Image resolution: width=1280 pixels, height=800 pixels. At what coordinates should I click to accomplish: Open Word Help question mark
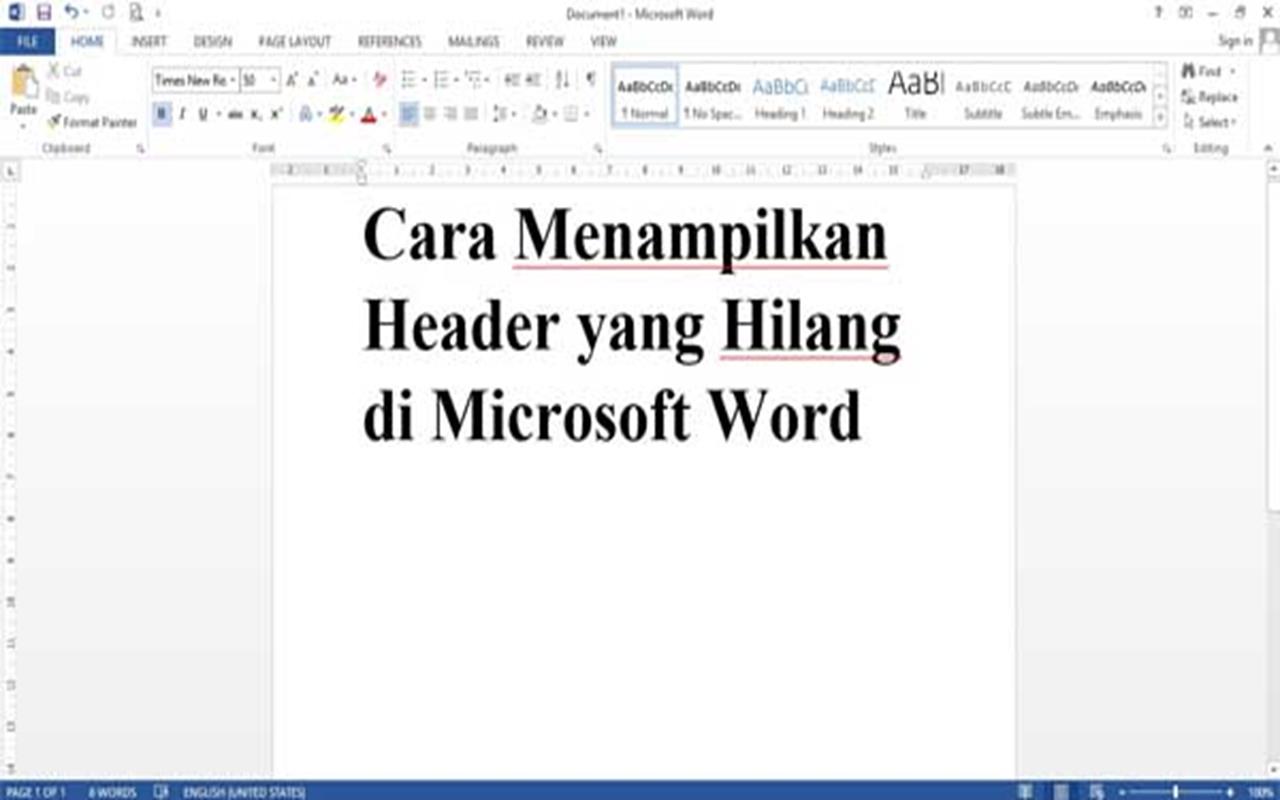(x=1158, y=12)
